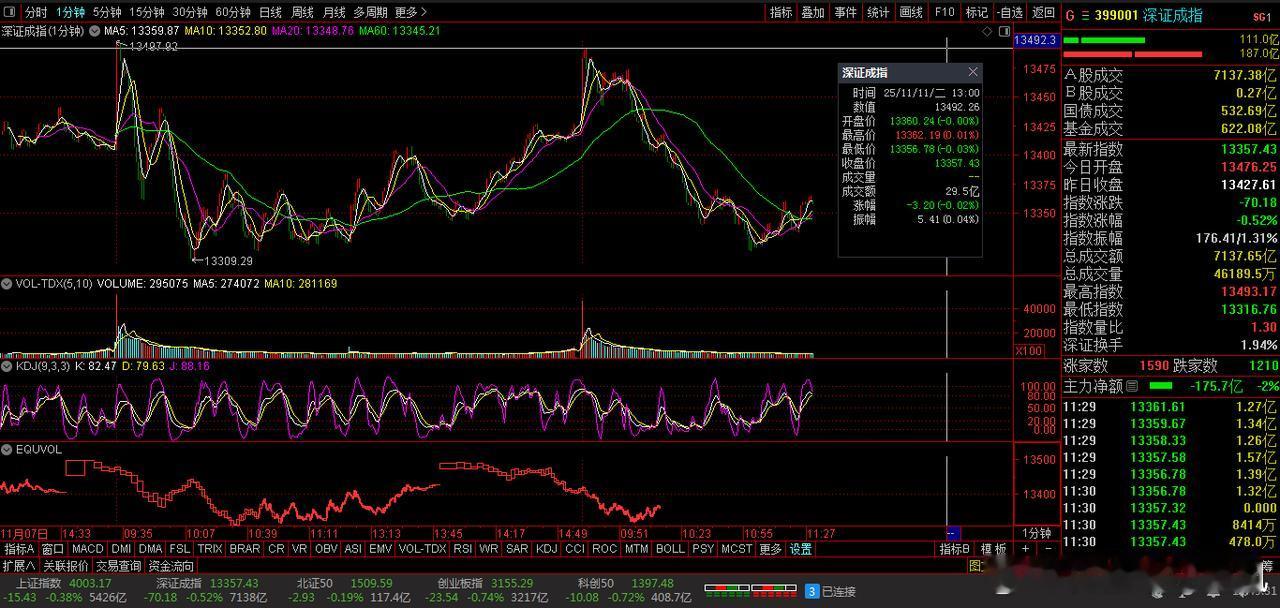Open the 多周期 multi-period view

click(370, 12)
